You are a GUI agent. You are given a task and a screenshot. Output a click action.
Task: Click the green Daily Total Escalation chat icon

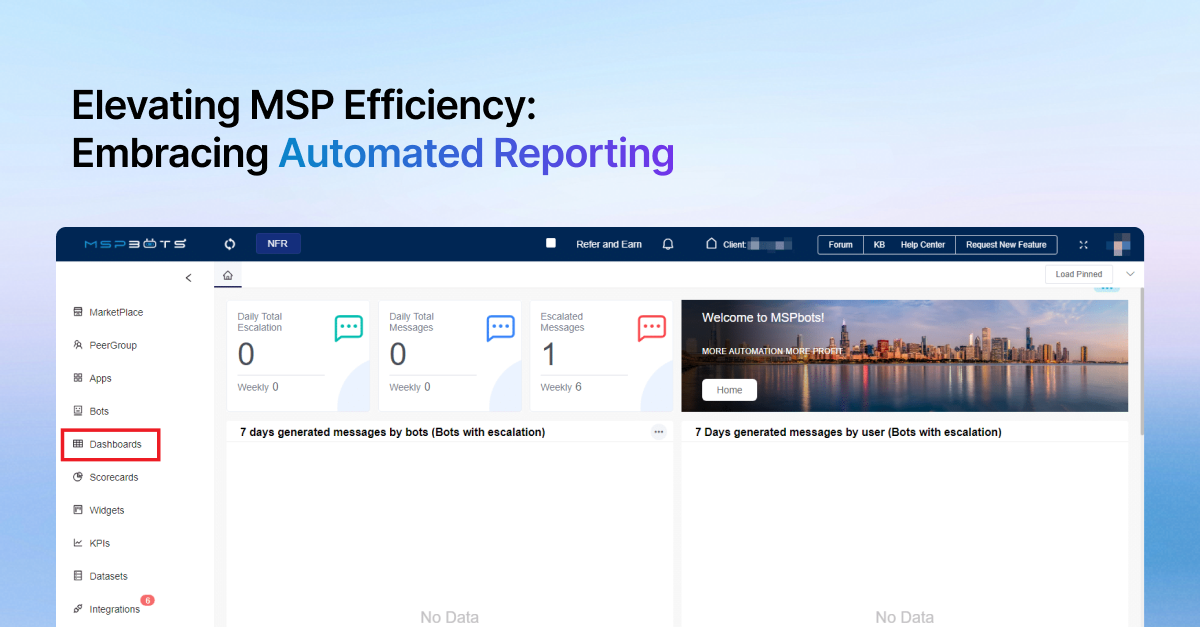(x=348, y=328)
